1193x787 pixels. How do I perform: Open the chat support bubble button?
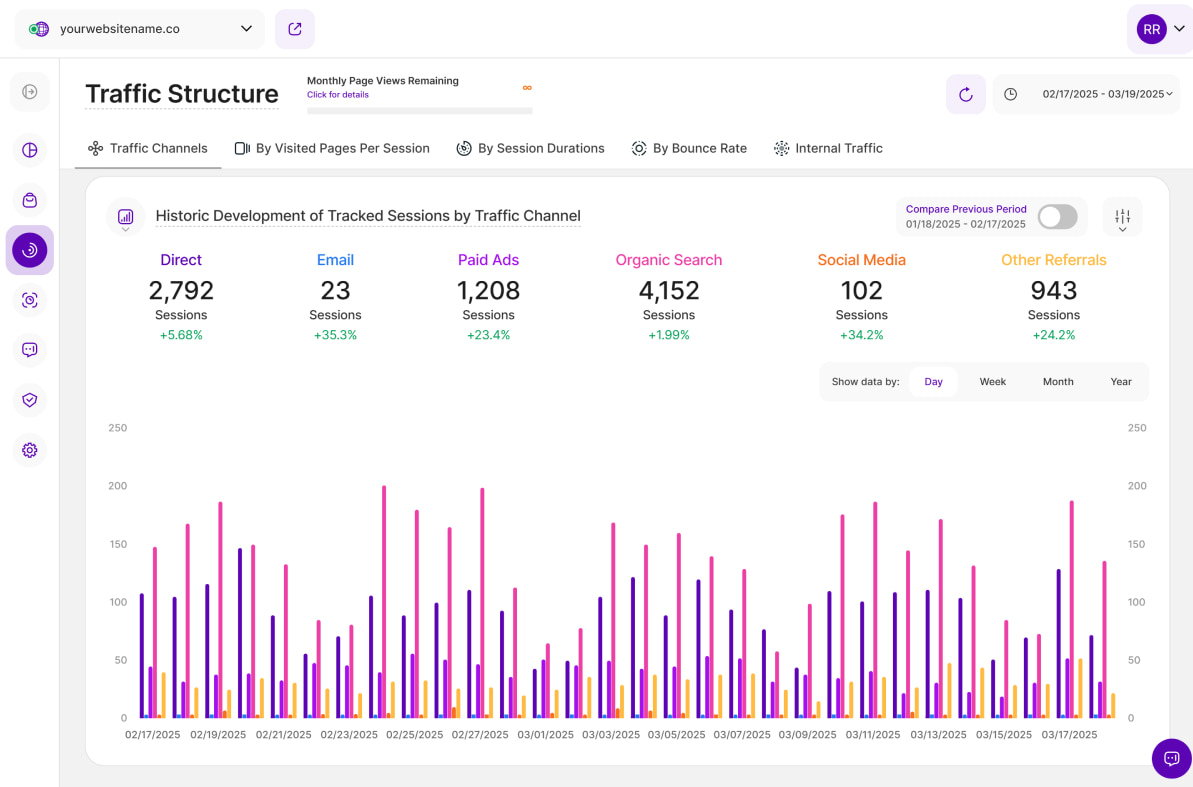pyautogui.click(x=1171, y=758)
